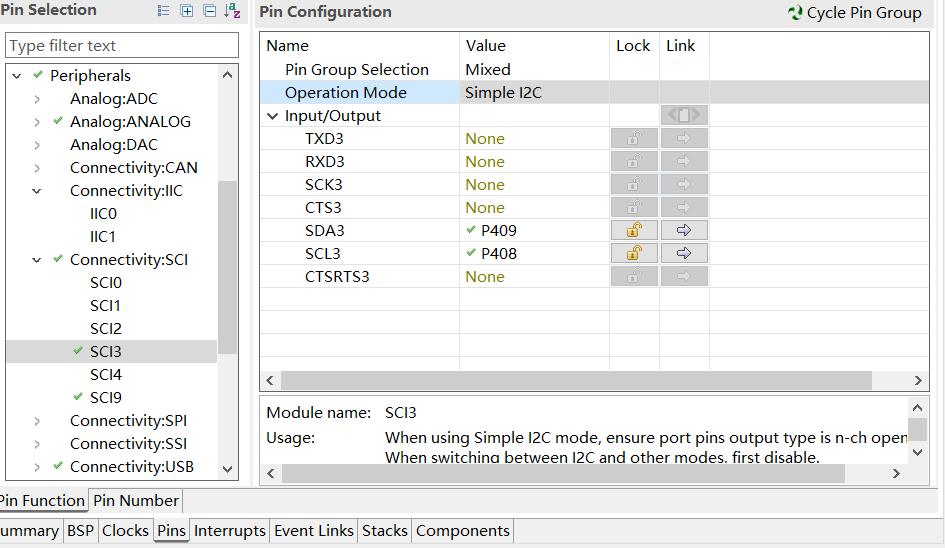Click the Expand All icon in Pin Selection
This screenshot has height=548, width=945.
click(187, 11)
